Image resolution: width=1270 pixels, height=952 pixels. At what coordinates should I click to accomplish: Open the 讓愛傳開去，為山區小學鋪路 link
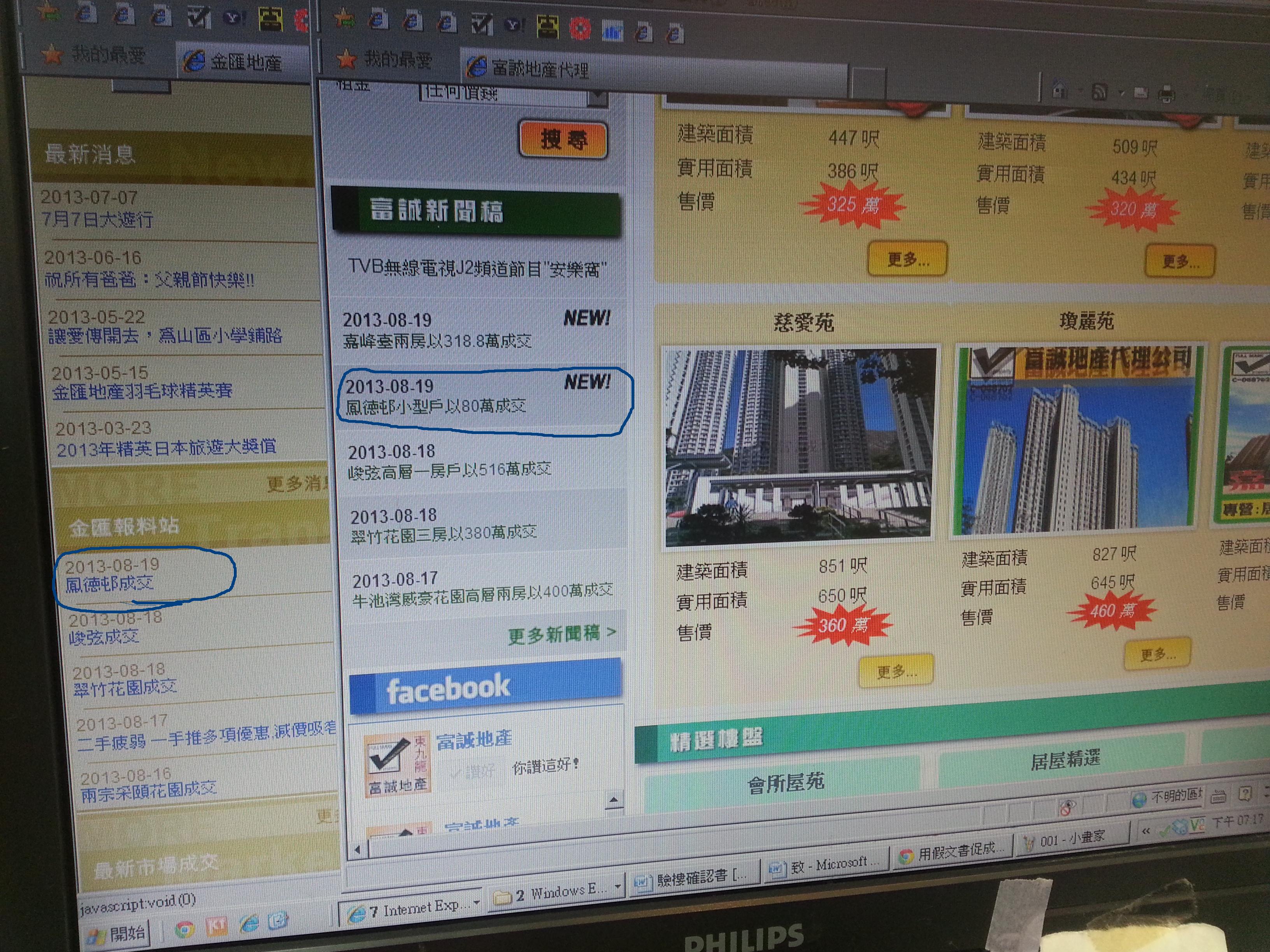click(165, 336)
